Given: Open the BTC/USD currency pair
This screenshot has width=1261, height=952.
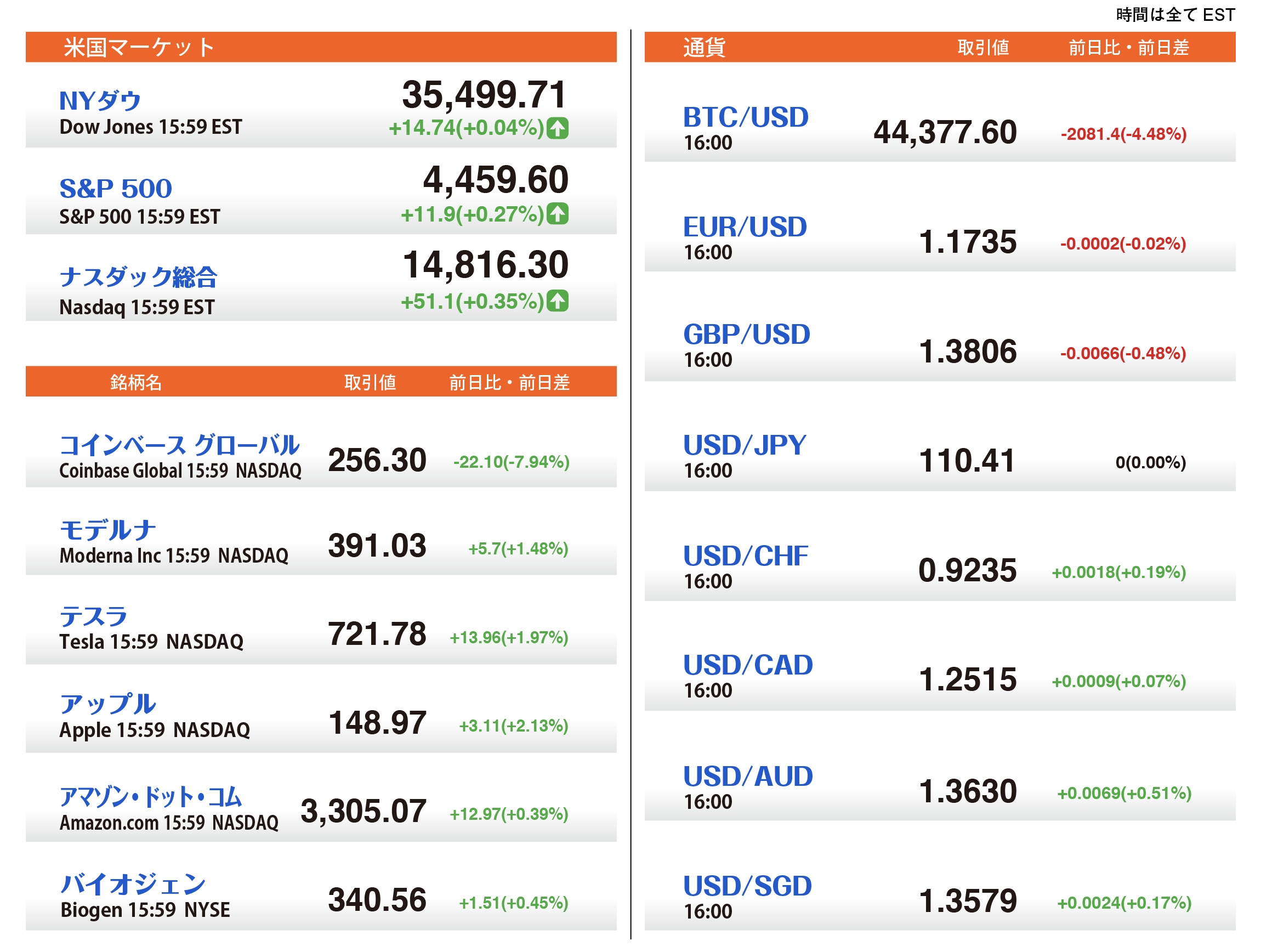Looking at the screenshot, I should click(x=746, y=117).
